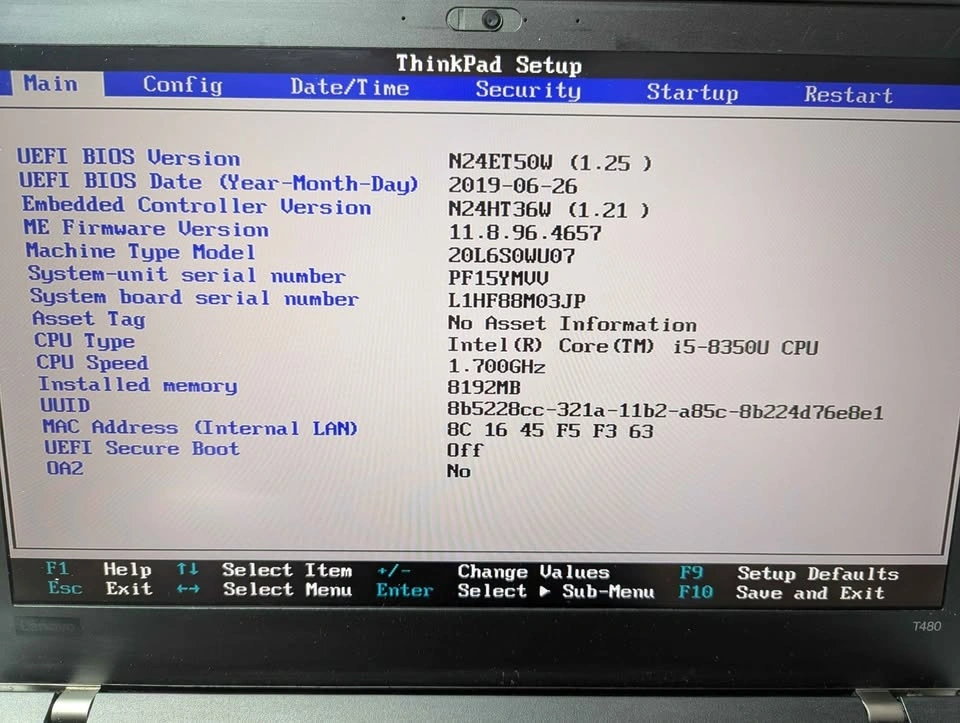
Task: Click the Sub-Menu triangle arrow icon
Action: click(x=546, y=591)
